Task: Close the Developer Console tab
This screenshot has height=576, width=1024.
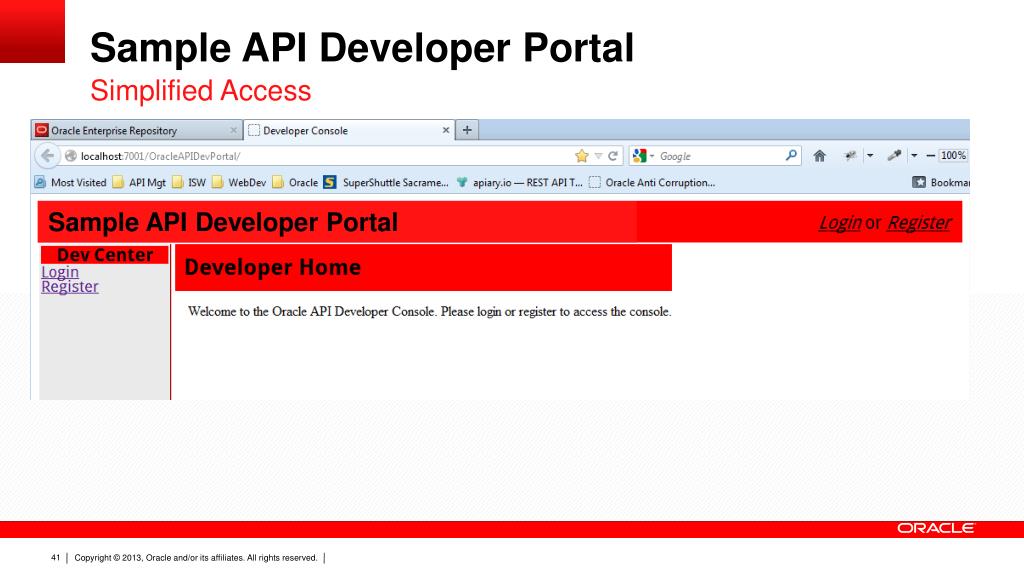Action: pos(445,131)
